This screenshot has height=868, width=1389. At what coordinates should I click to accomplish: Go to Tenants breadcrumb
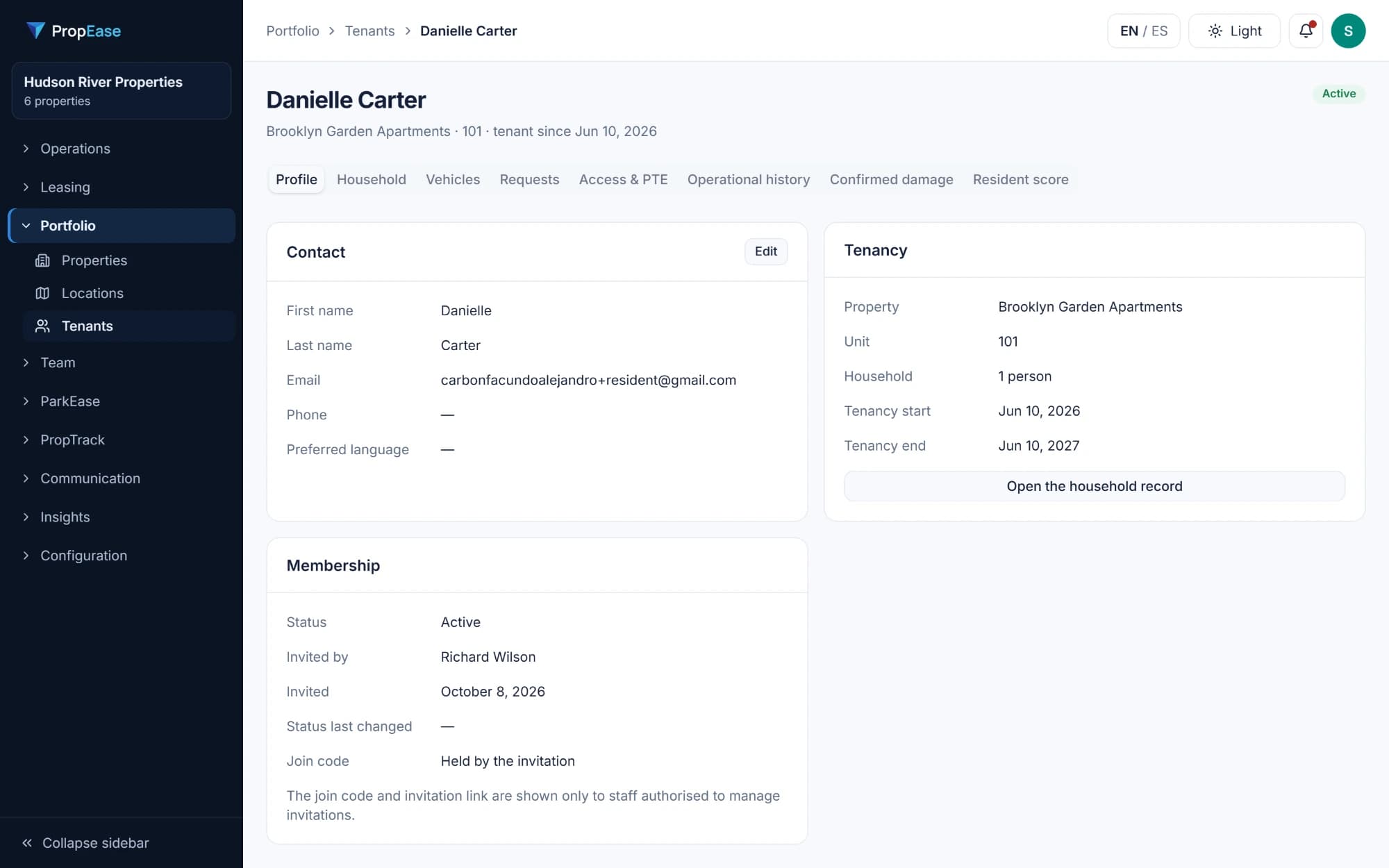pos(369,31)
